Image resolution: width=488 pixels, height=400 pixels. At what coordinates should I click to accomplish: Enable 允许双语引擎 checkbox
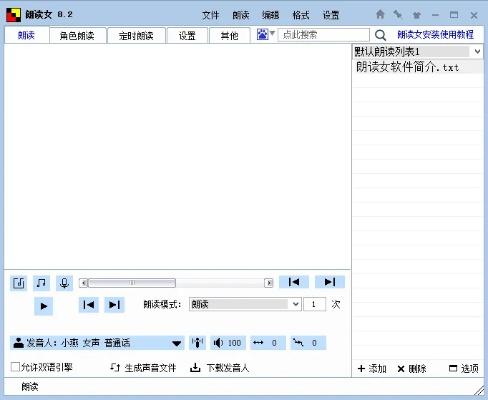tap(15, 367)
